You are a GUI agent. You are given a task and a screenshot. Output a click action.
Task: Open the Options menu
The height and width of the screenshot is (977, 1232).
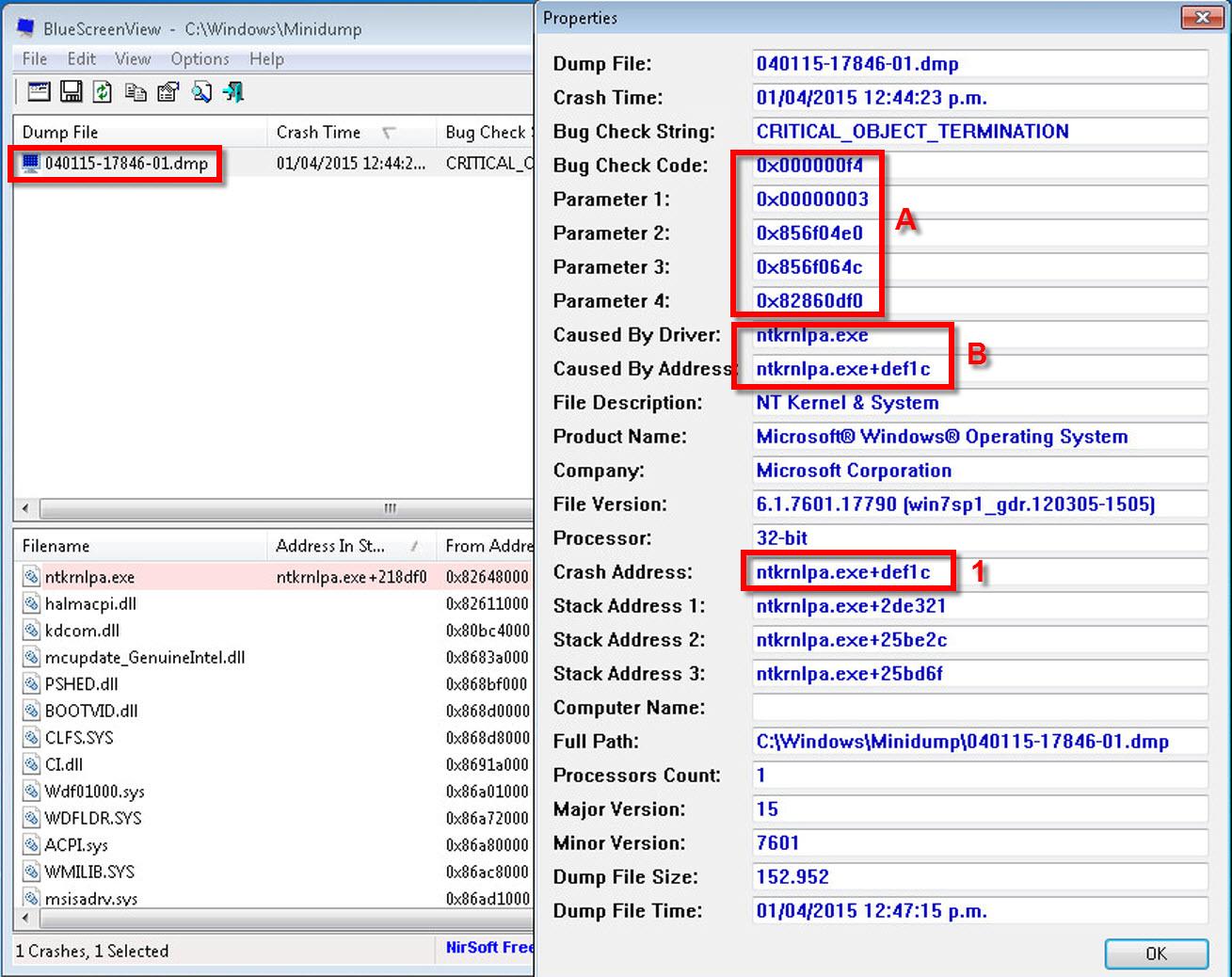point(200,58)
